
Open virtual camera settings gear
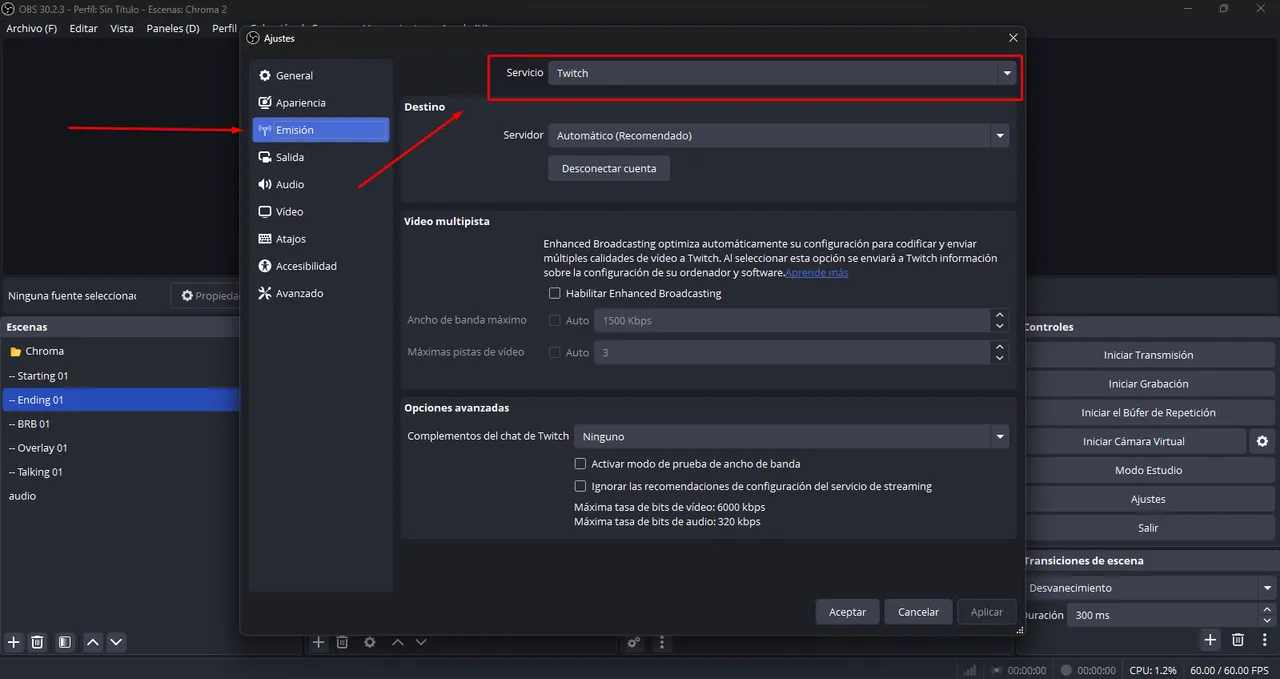pos(1262,441)
